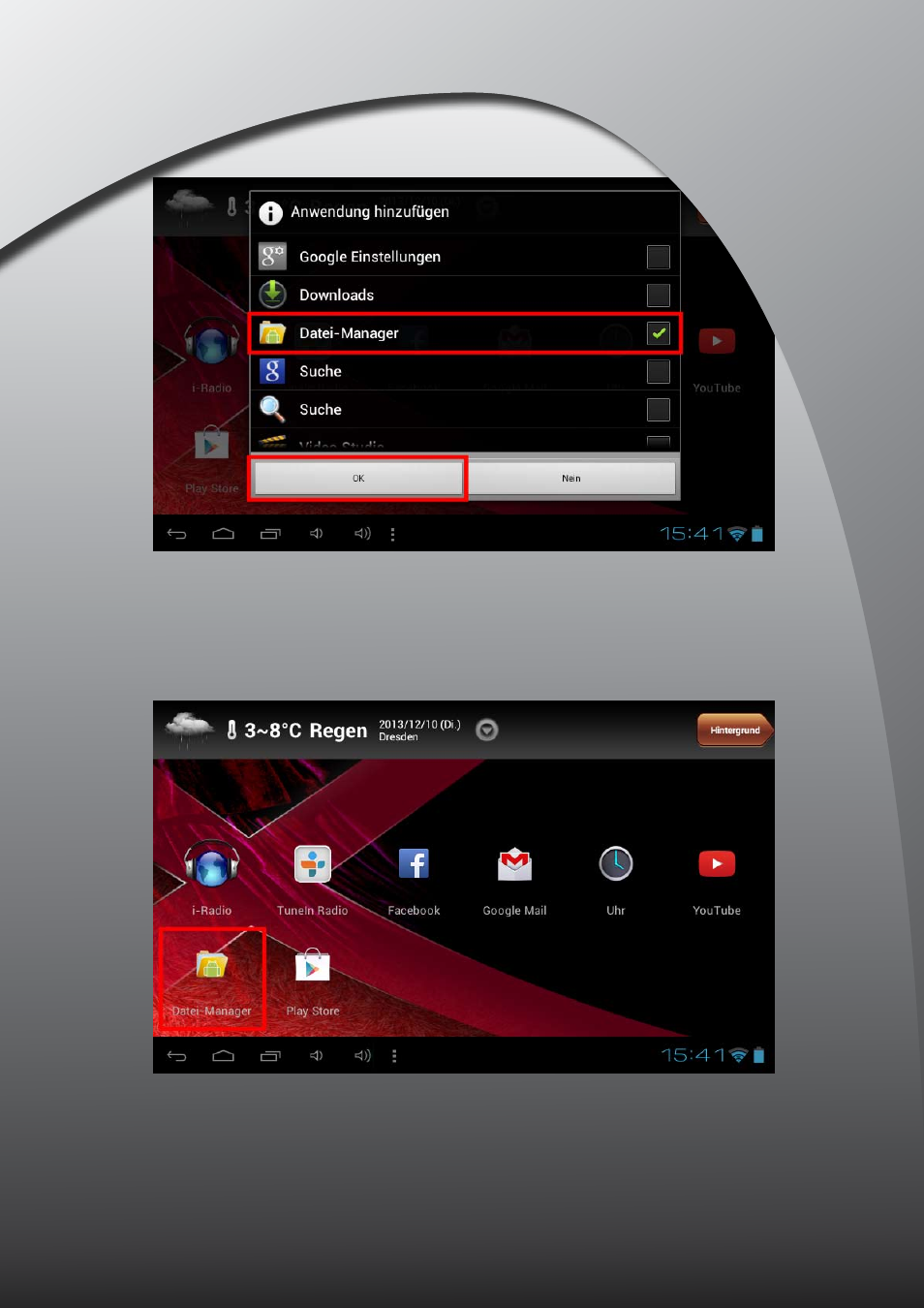The height and width of the screenshot is (1308, 924).
Task: Tap info icon beside Anwendung hinzufügen
Action: [271, 212]
